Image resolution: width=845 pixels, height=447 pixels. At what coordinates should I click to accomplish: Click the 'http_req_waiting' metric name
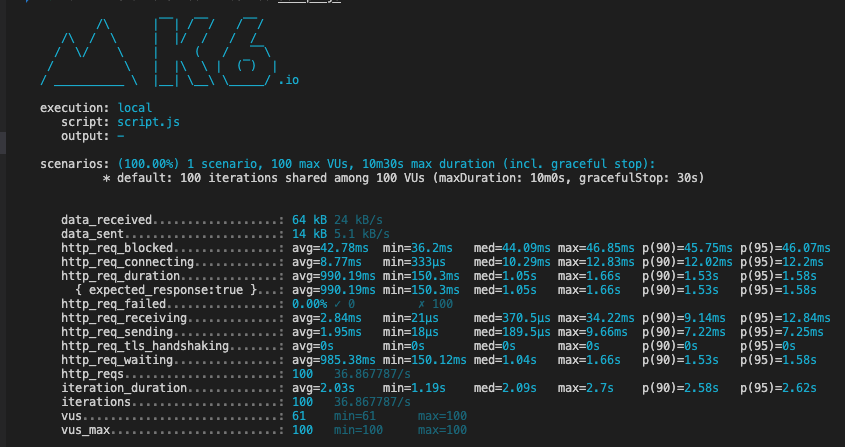[x=117, y=360]
